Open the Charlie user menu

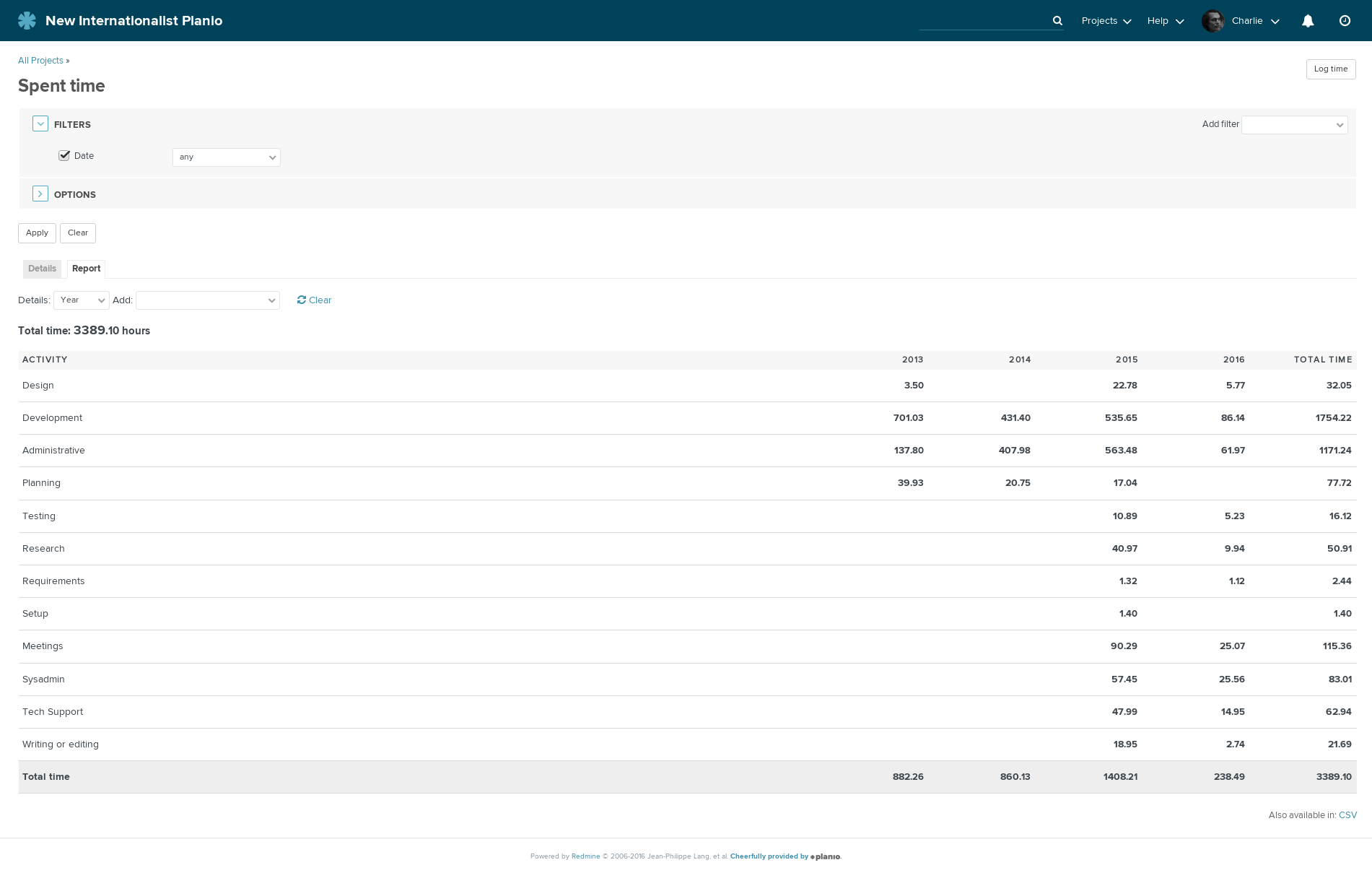point(1255,21)
